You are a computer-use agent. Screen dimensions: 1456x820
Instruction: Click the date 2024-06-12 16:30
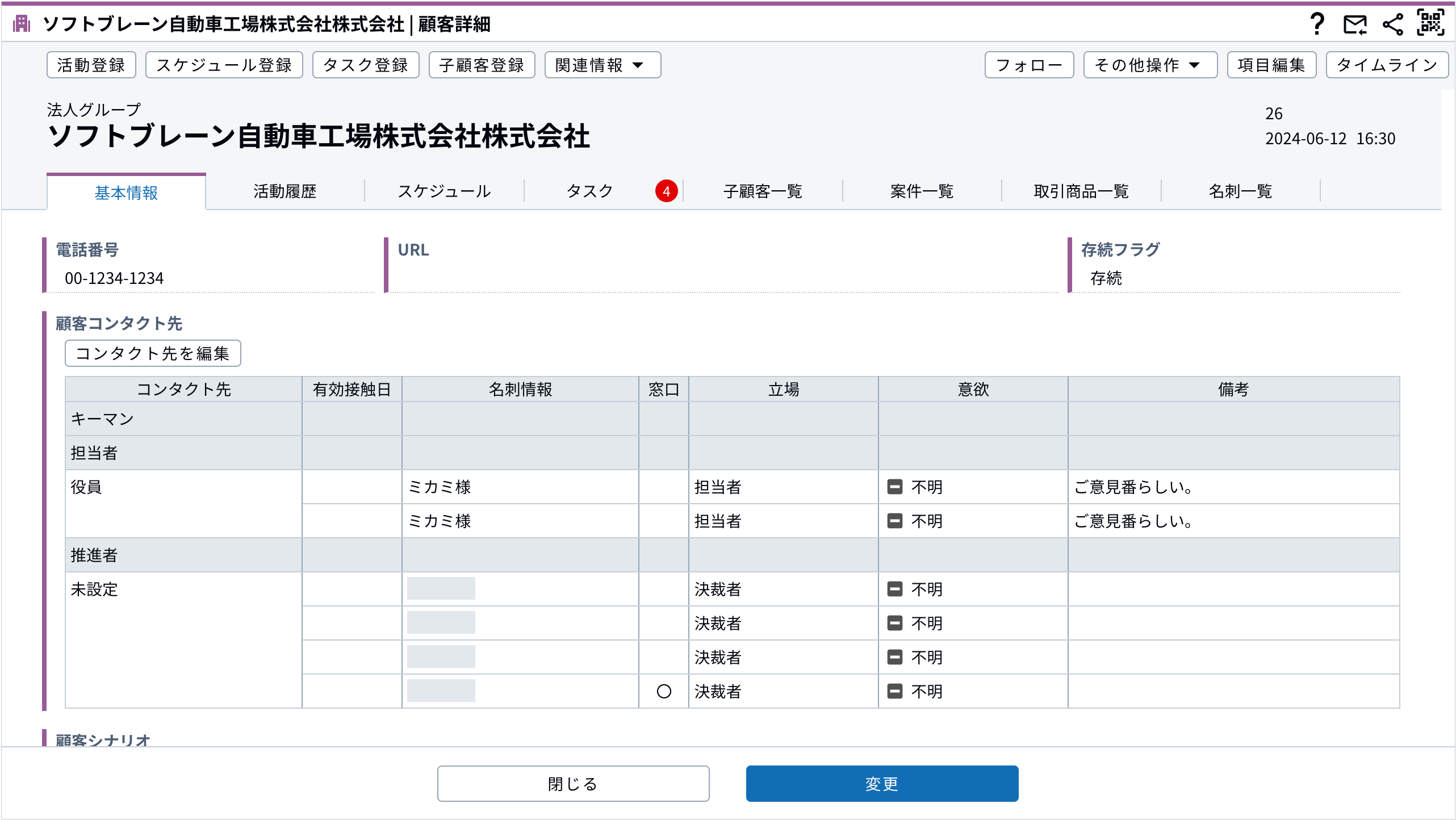point(1330,139)
